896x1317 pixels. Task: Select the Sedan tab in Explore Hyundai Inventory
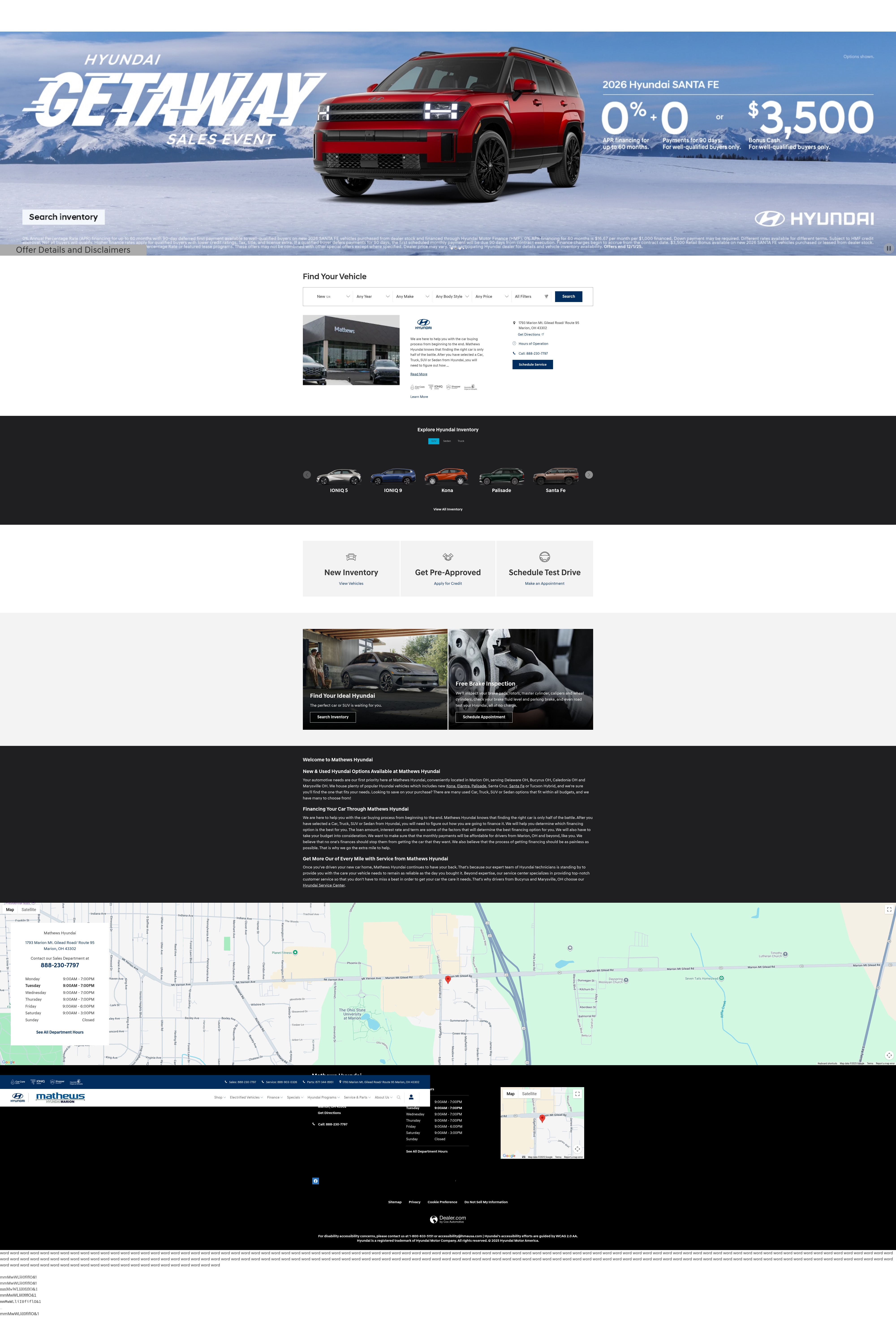(447, 441)
